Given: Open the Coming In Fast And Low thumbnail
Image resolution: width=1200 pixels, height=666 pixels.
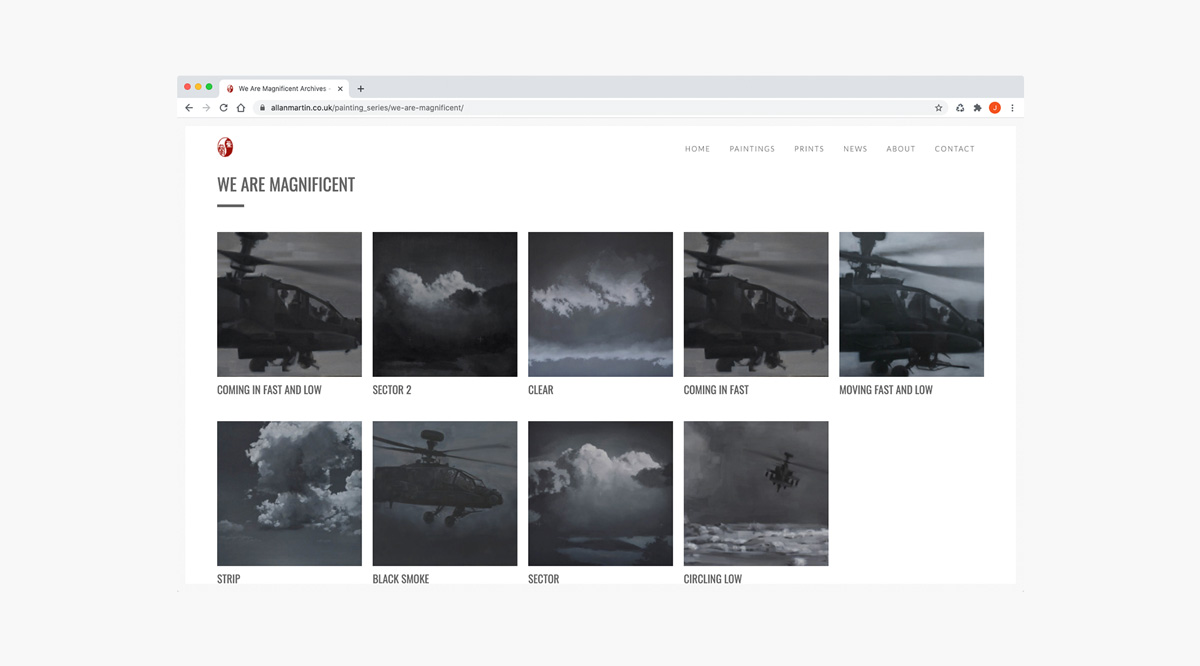Looking at the screenshot, I should tap(289, 304).
